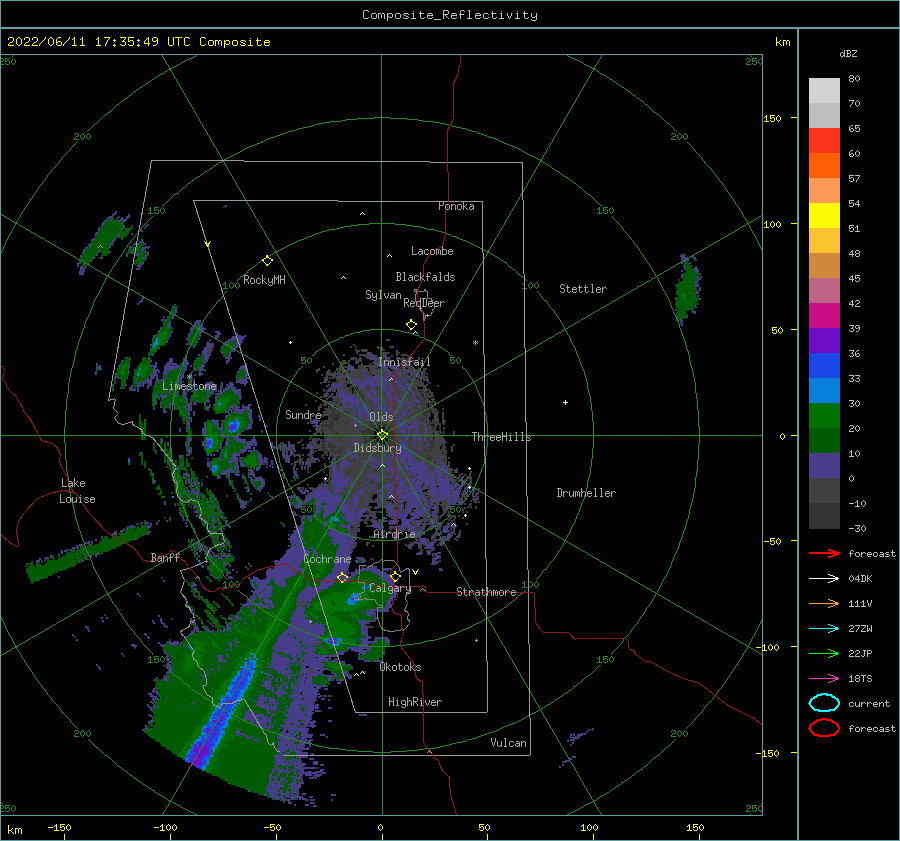Click the Vulcan city label
The height and width of the screenshot is (841, 900).
509,743
